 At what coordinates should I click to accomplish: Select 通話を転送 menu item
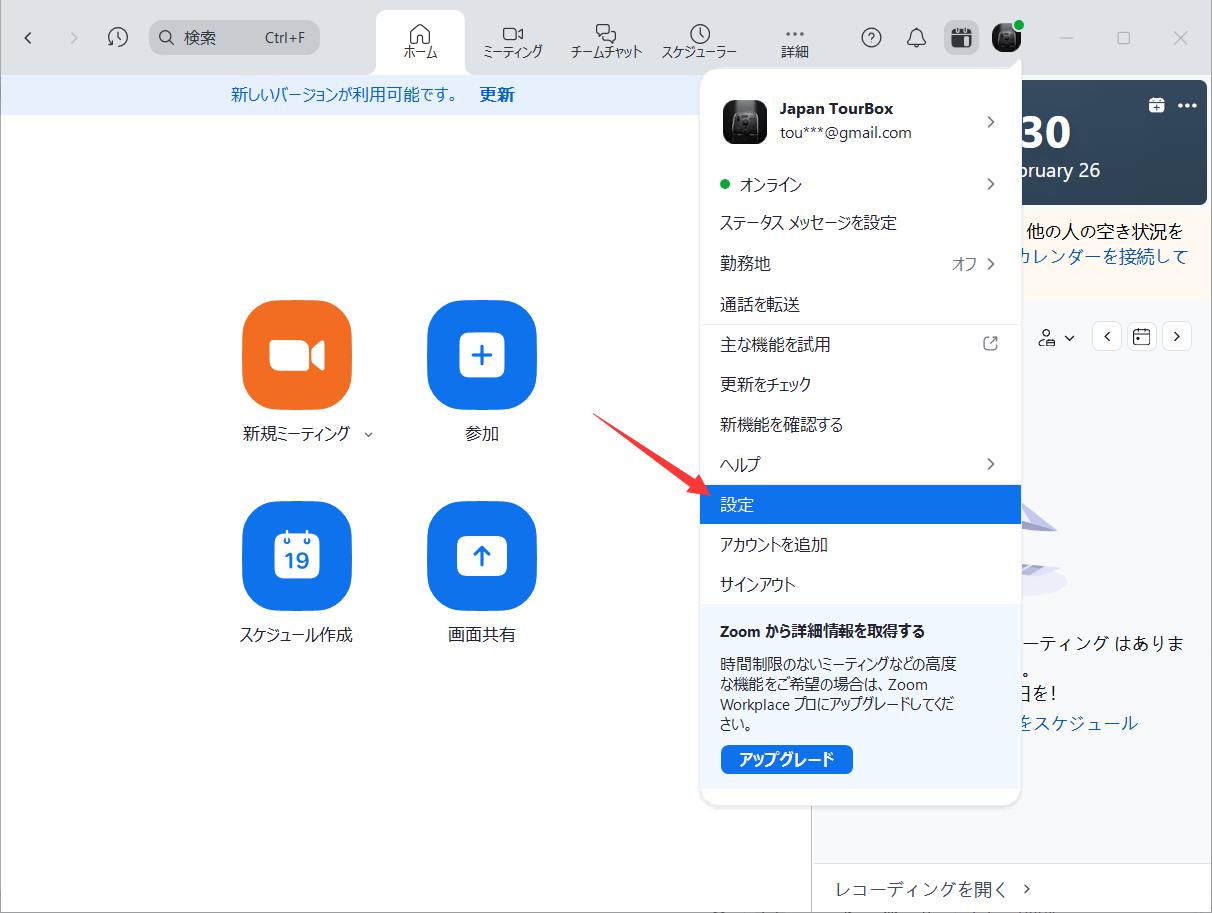[860, 304]
